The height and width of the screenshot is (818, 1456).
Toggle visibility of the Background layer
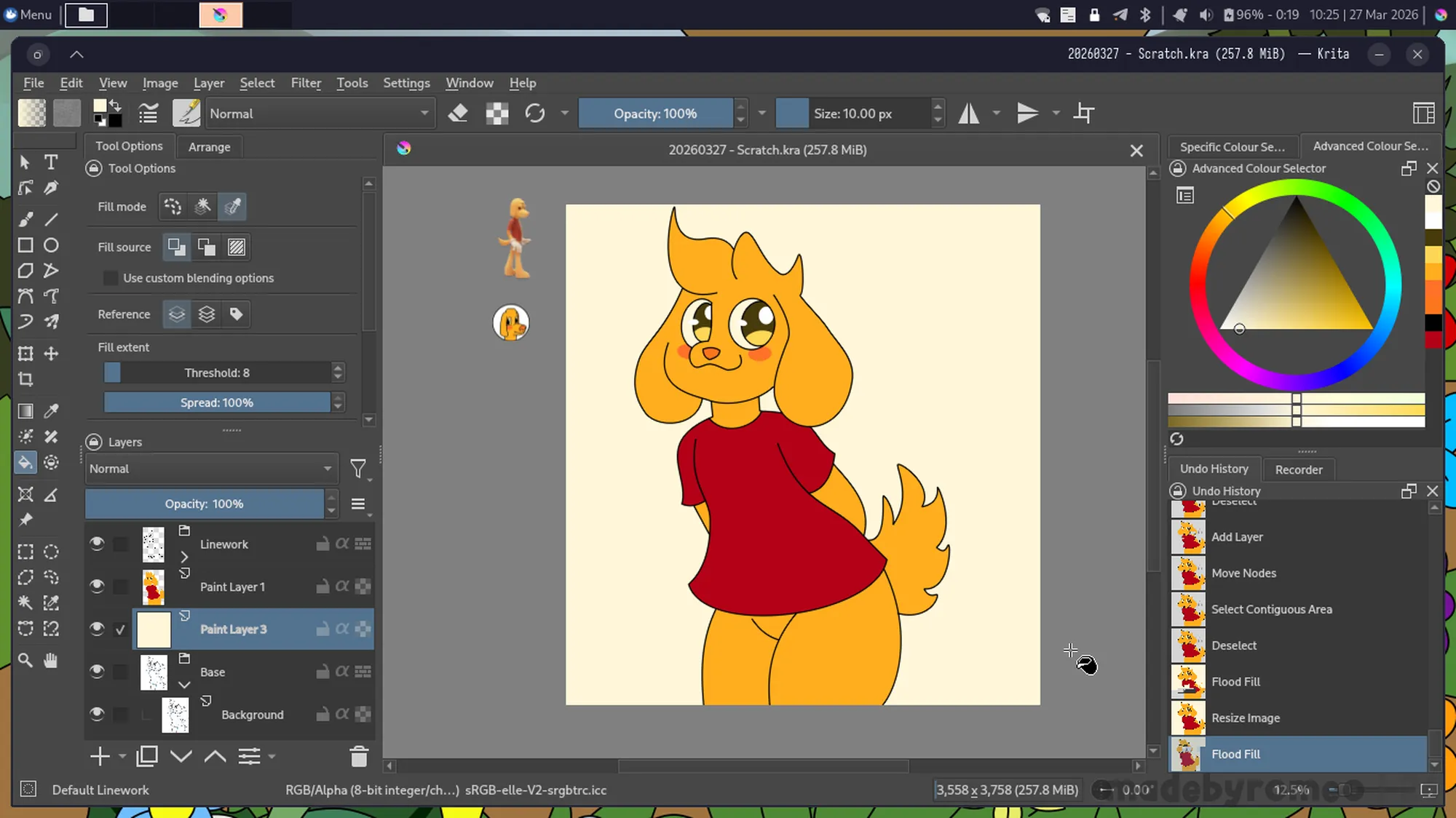pos(97,714)
